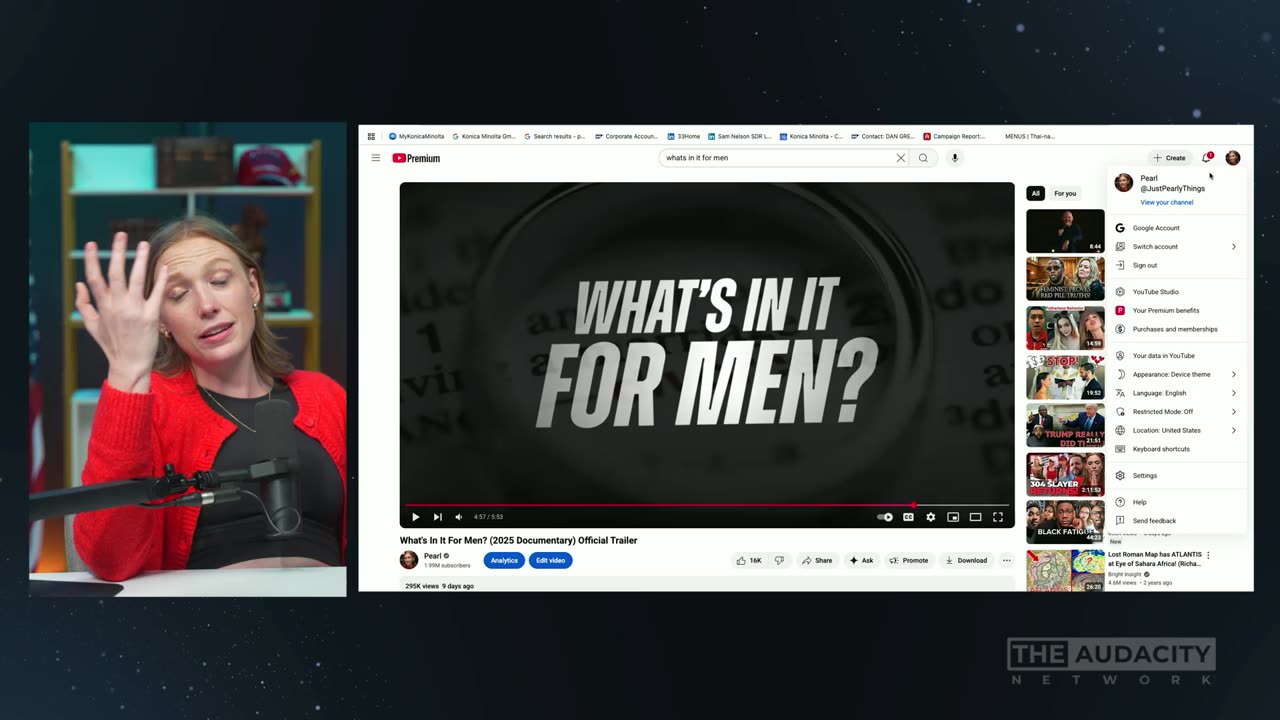The height and width of the screenshot is (720, 1280).
Task: Click the Edit video button
Action: [x=551, y=560]
